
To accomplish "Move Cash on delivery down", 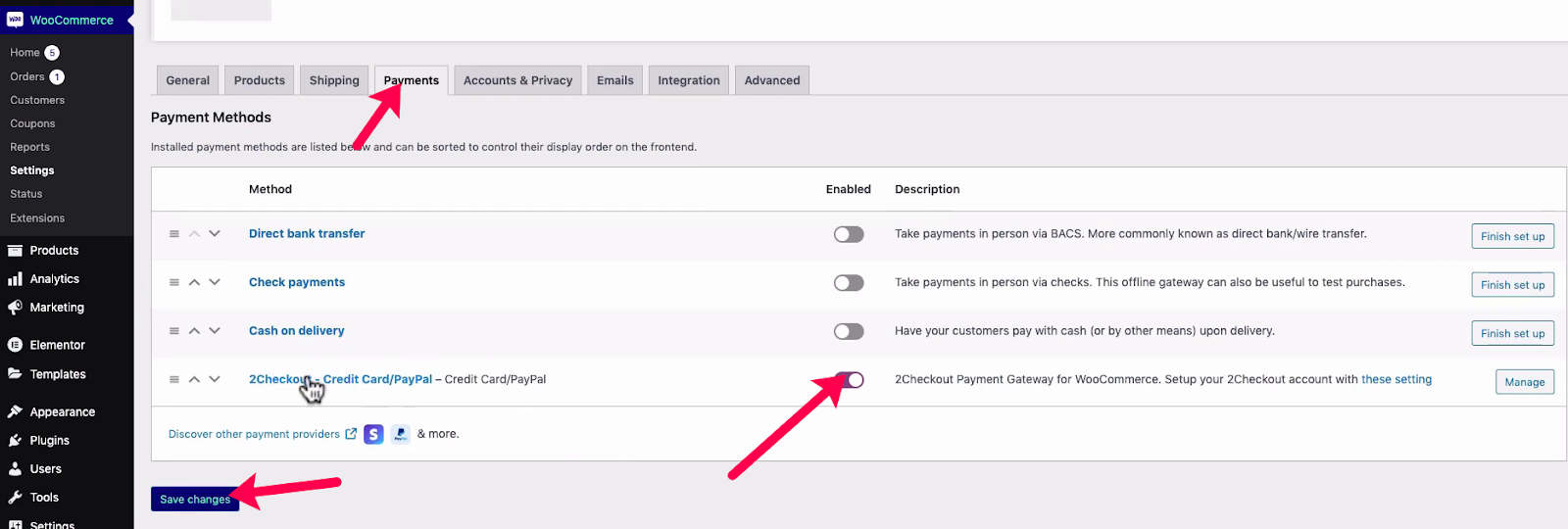I will [x=215, y=331].
